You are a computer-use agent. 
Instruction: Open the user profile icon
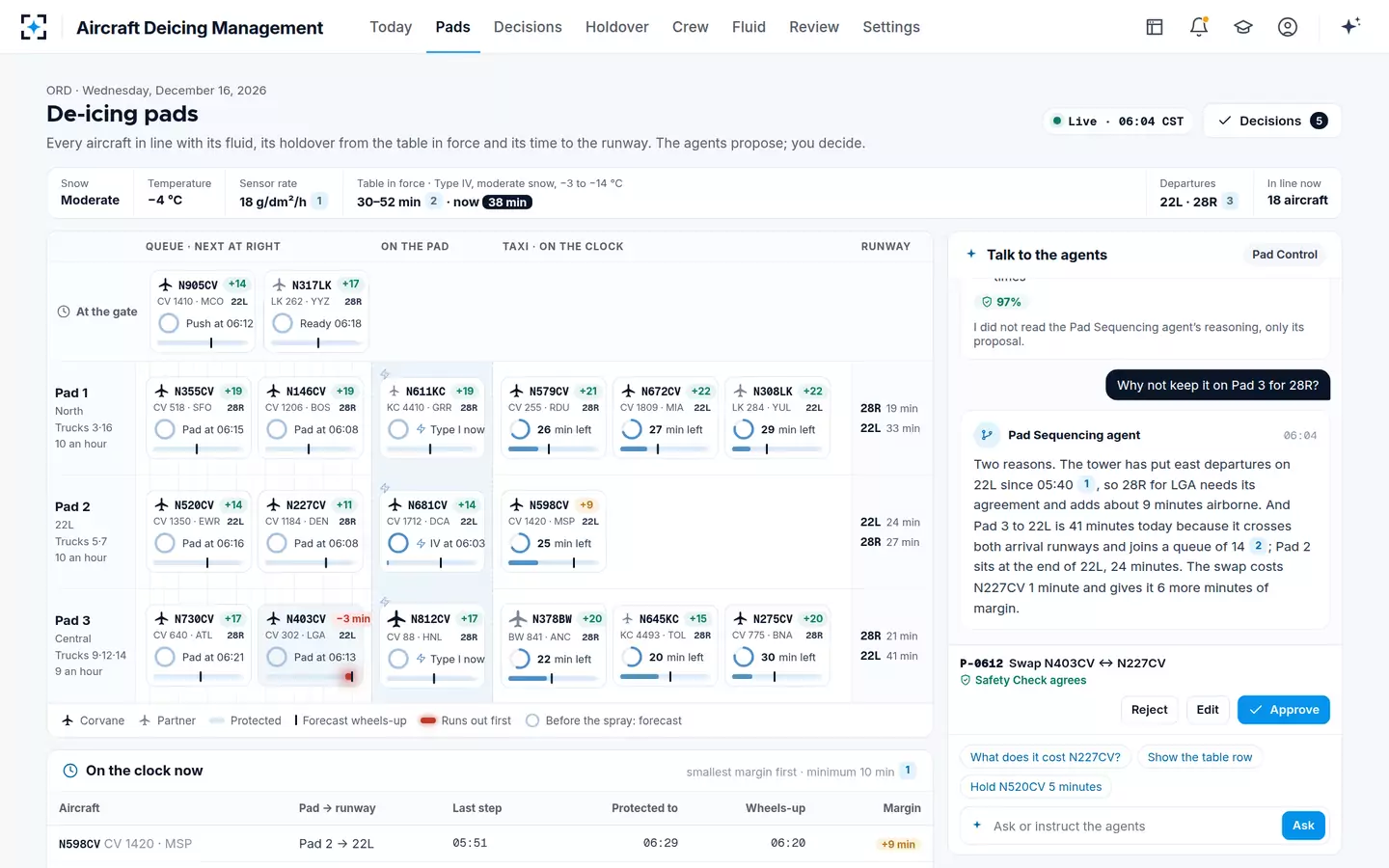[x=1288, y=27]
